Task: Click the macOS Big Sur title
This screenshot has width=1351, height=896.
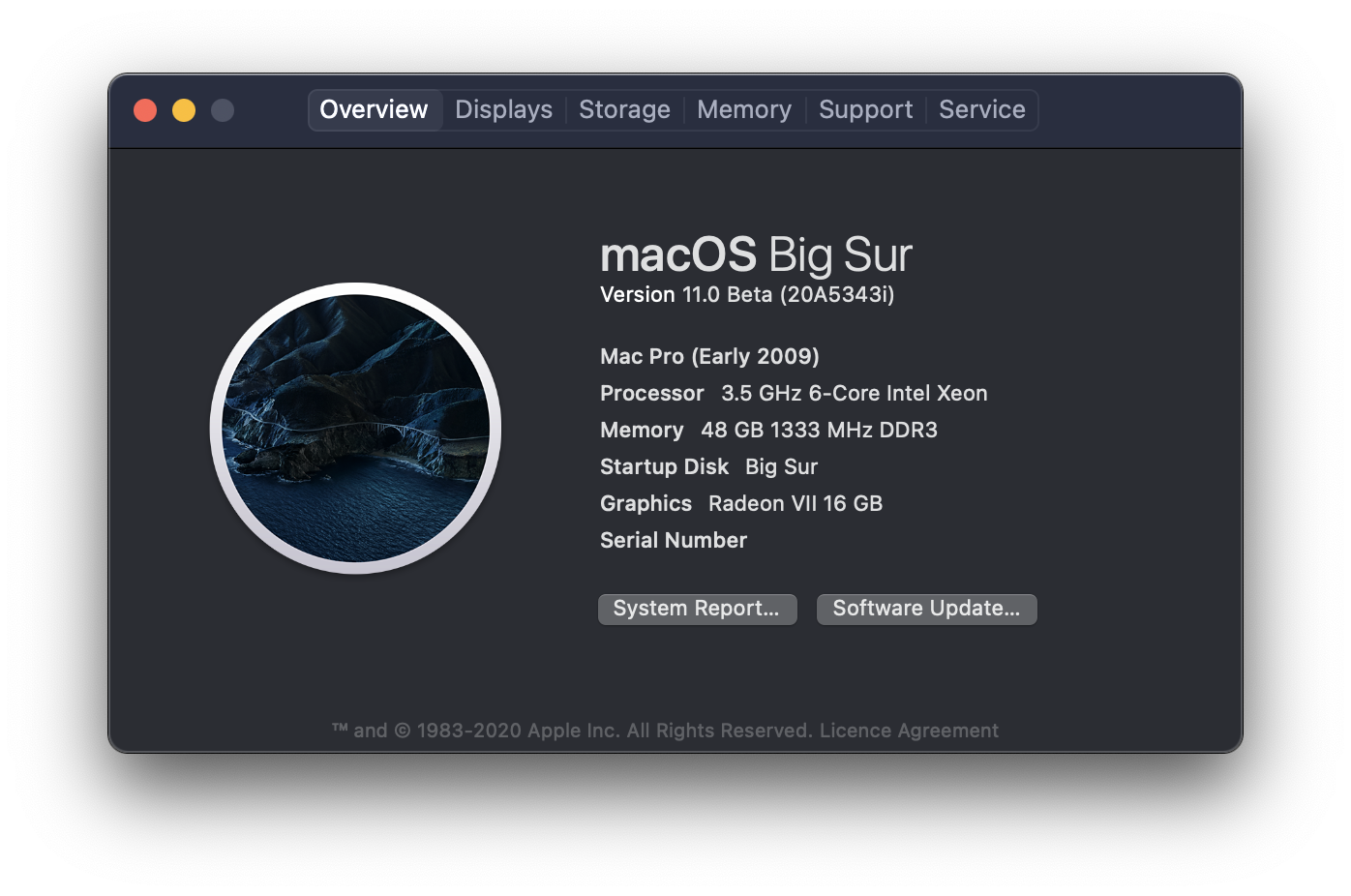Action: click(x=756, y=255)
